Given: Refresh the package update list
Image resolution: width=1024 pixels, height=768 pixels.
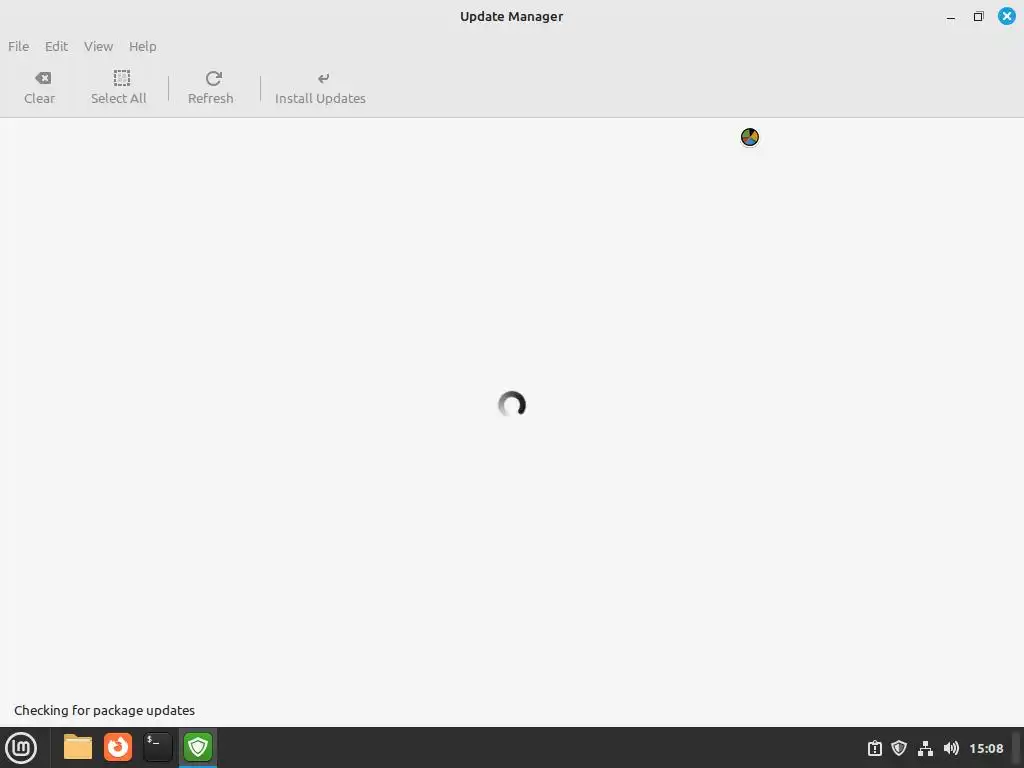Looking at the screenshot, I should pos(210,88).
